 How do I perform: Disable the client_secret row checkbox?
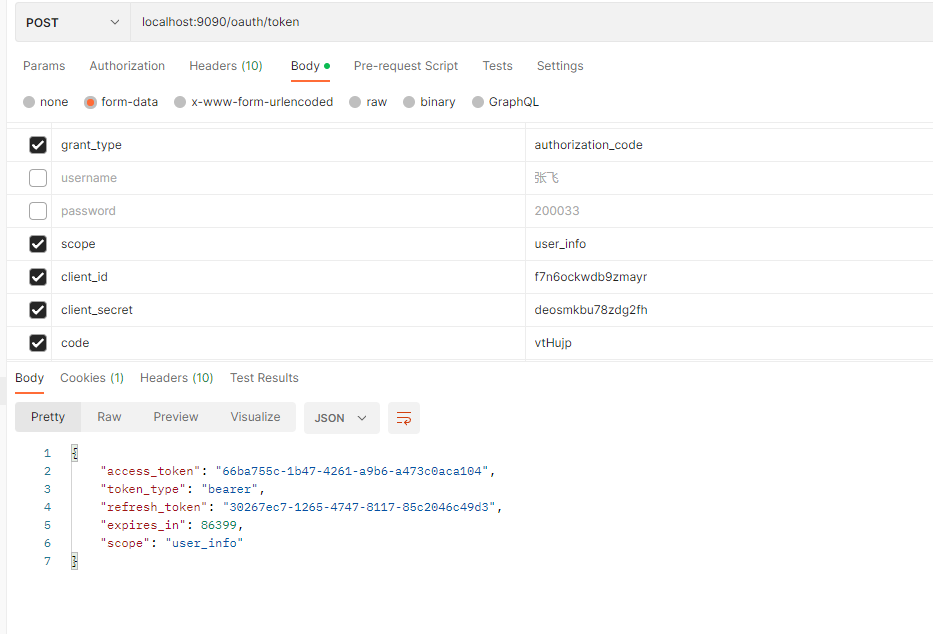(x=38, y=310)
